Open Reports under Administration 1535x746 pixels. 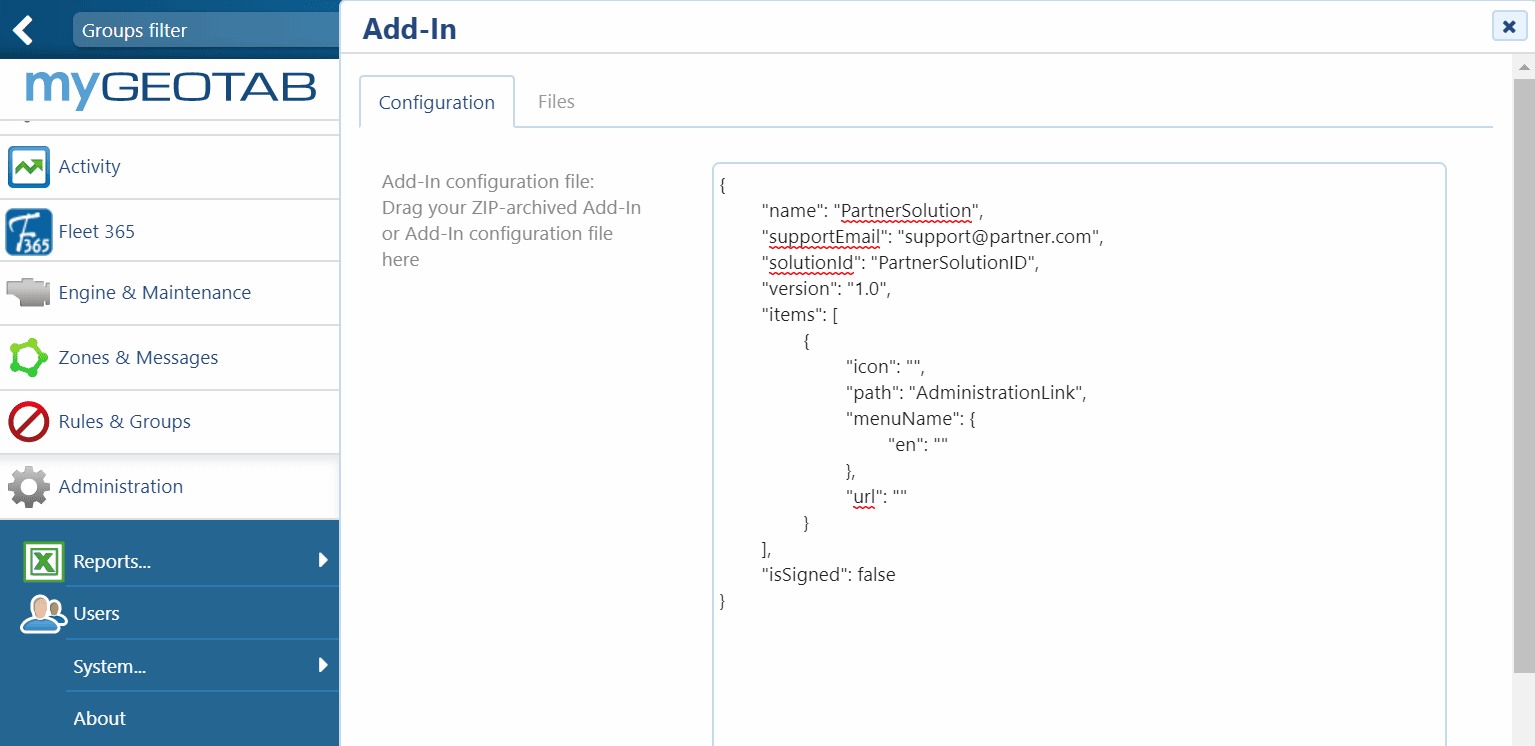112,561
